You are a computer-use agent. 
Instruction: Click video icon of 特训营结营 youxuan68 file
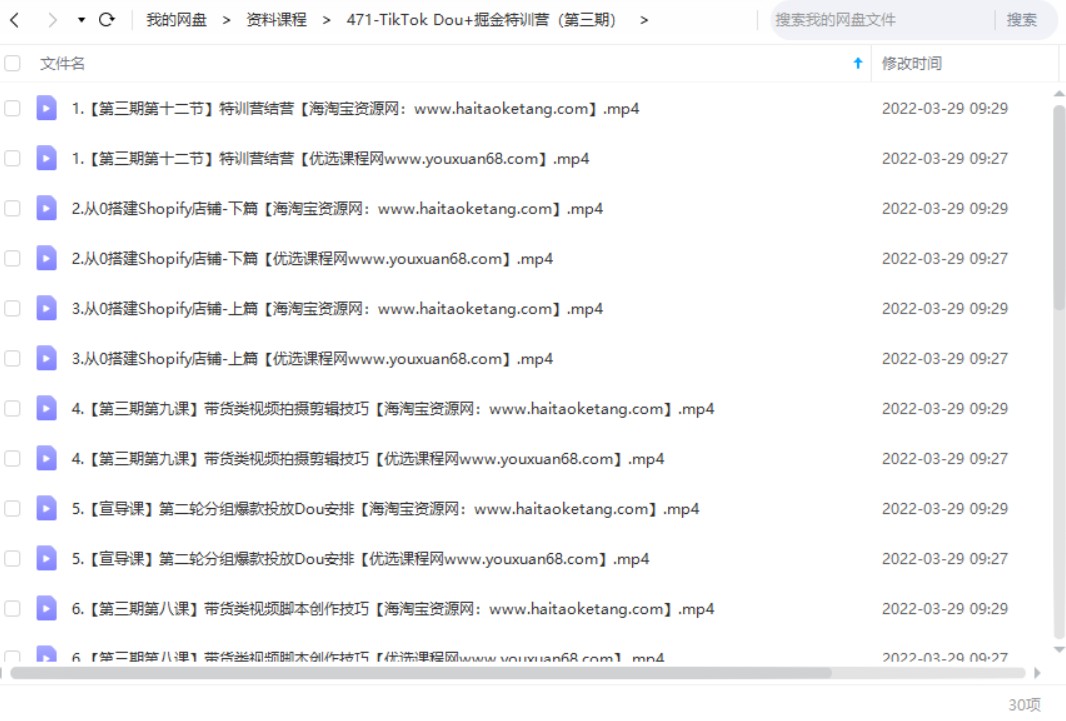coord(46,158)
